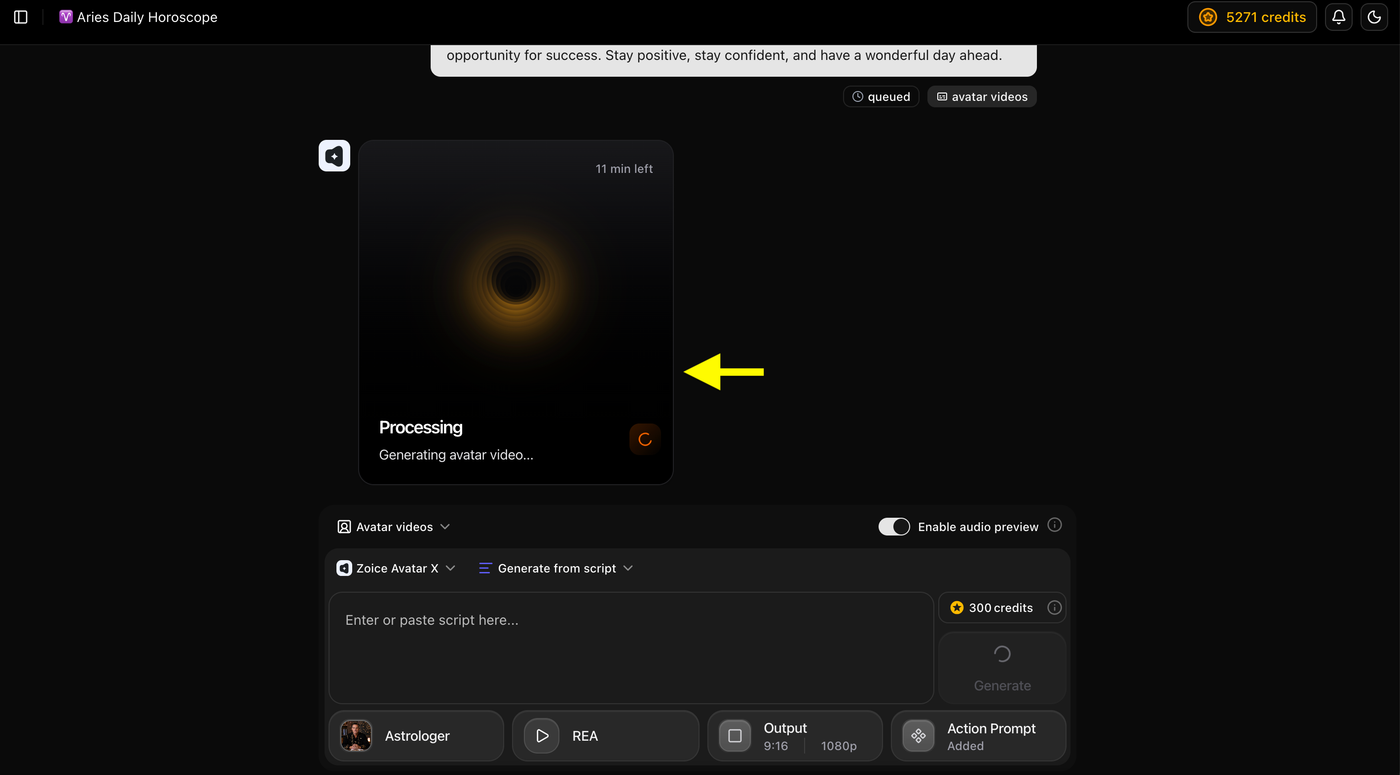Click the REA voice play icon
The width and height of the screenshot is (1400, 775).
click(542, 736)
